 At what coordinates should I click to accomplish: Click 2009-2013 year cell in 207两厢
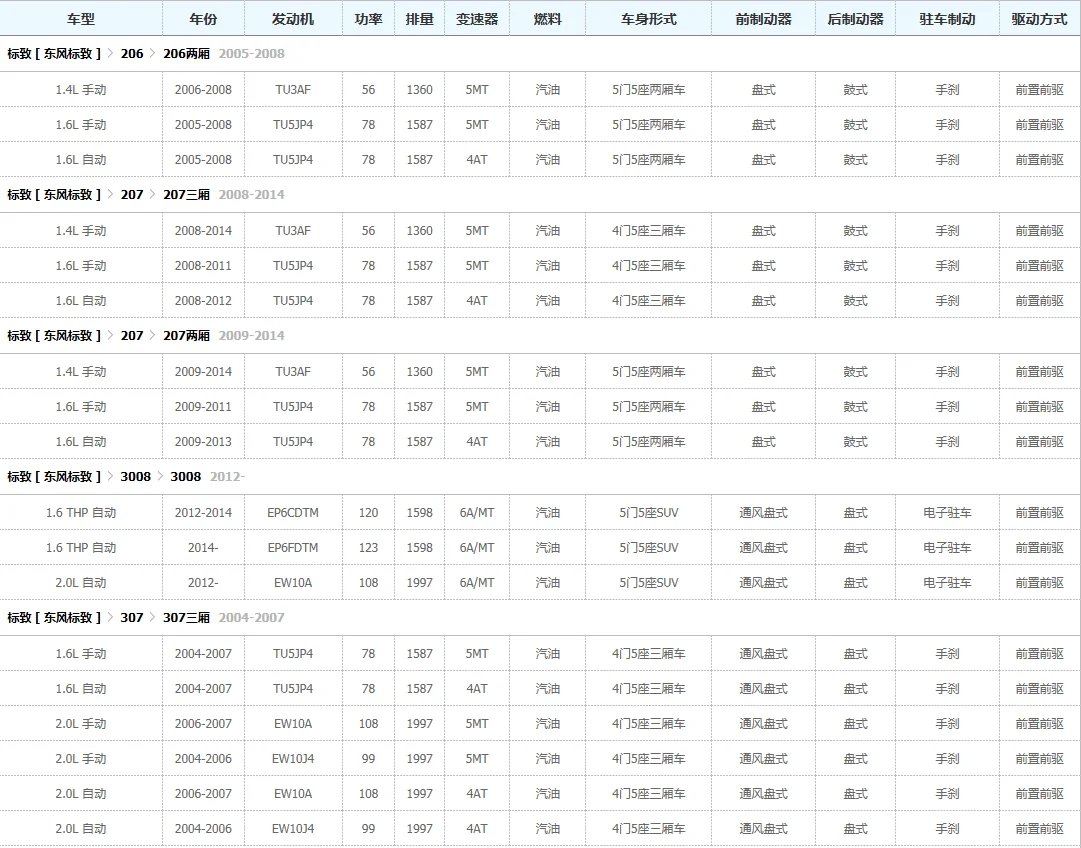(x=203, y=442)
